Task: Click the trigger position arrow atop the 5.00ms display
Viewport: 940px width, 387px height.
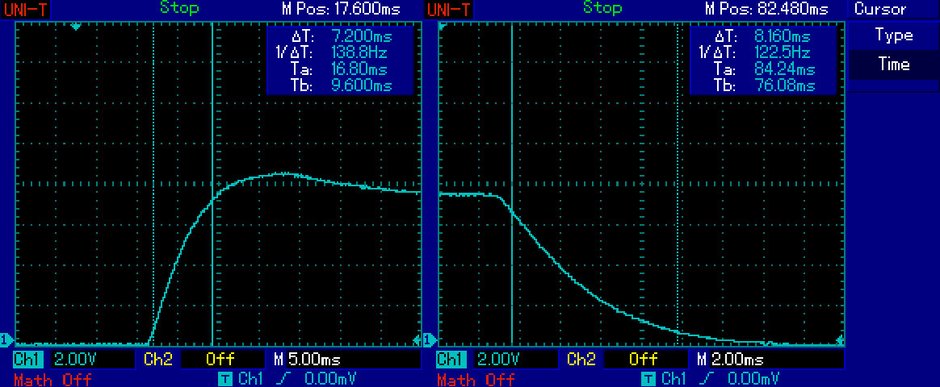Action: click(76, 27)
